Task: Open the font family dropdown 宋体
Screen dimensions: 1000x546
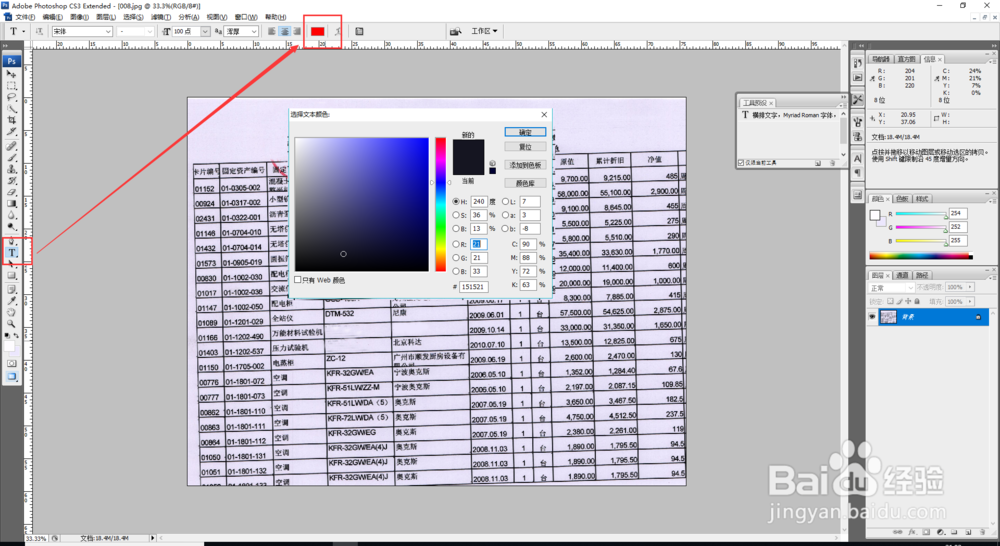Action: pos(82,31)
